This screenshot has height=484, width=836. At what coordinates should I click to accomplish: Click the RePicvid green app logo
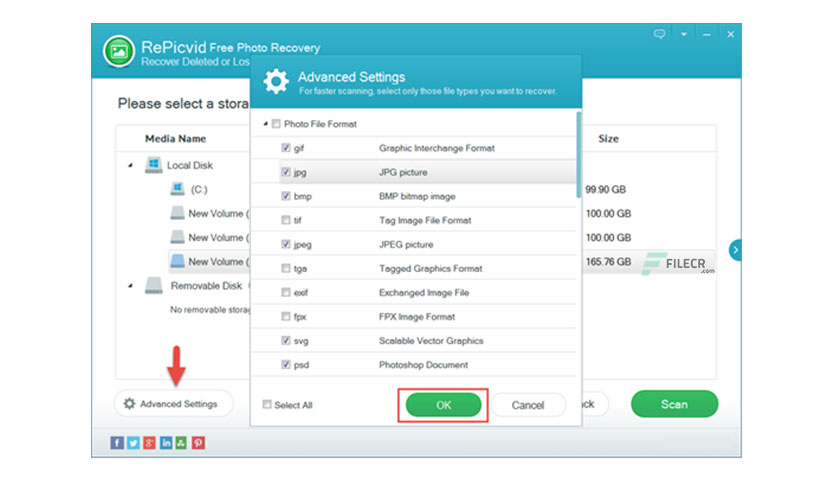pyautogui.click(x=119, y=52)
